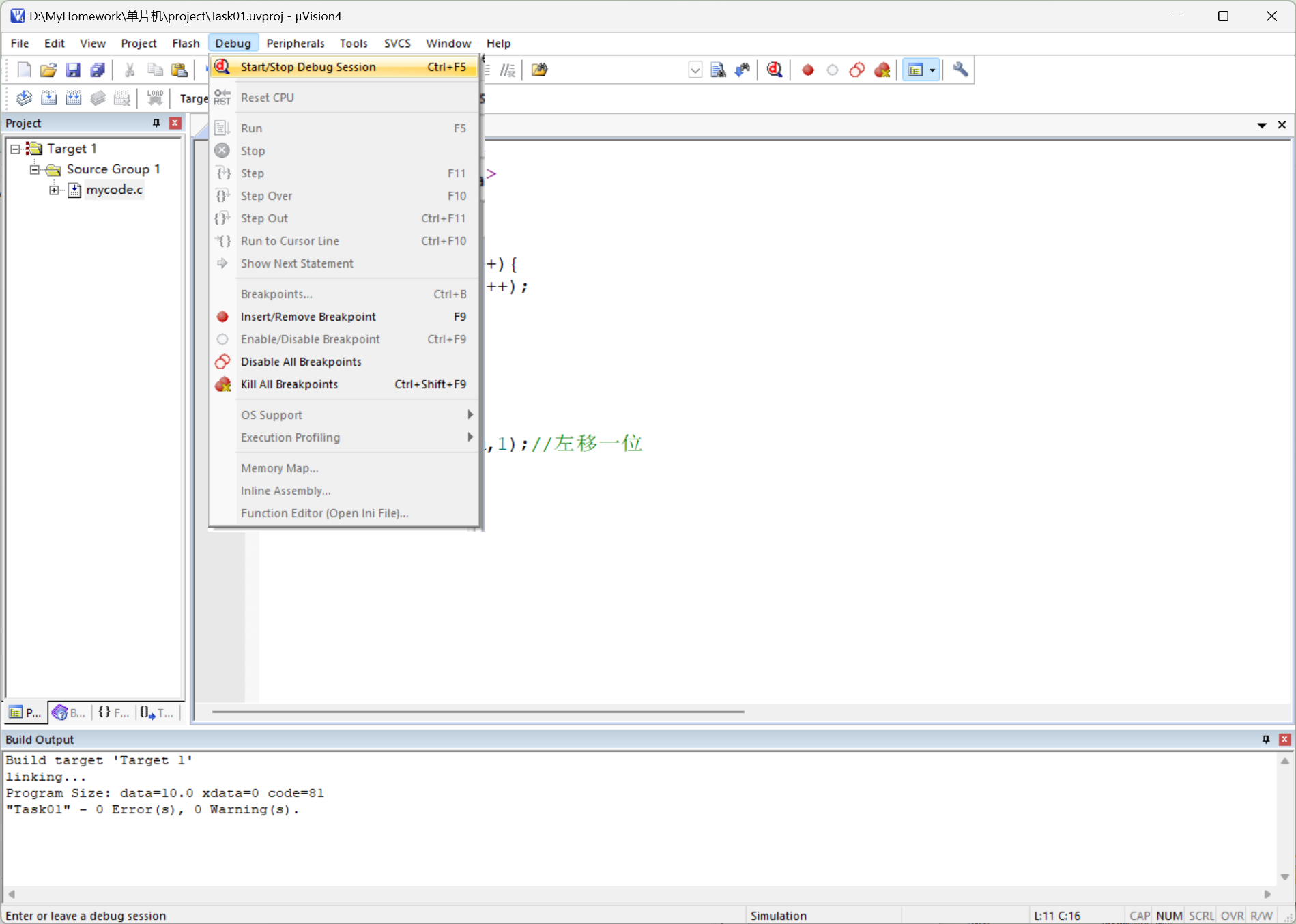Click the Translate file icon in the build toolbar
1296x924 pixels.
[24, 98]
